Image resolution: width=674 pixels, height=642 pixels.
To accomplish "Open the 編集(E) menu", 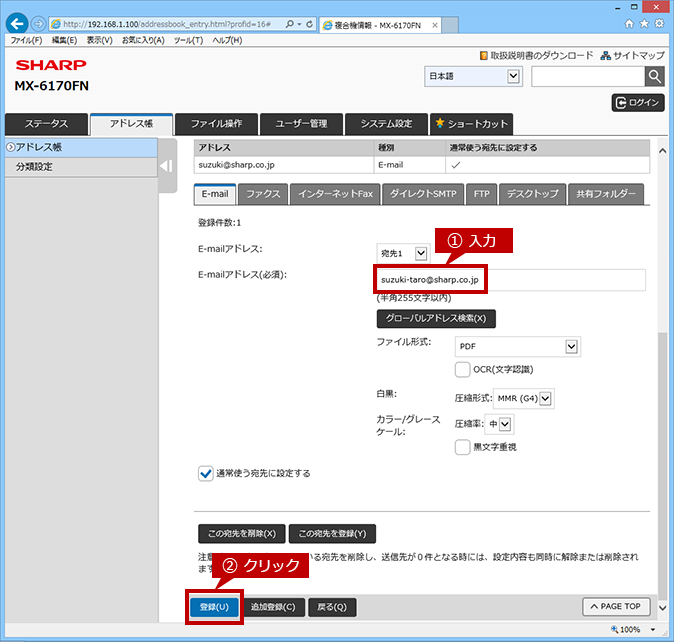I will click(64, 40).
